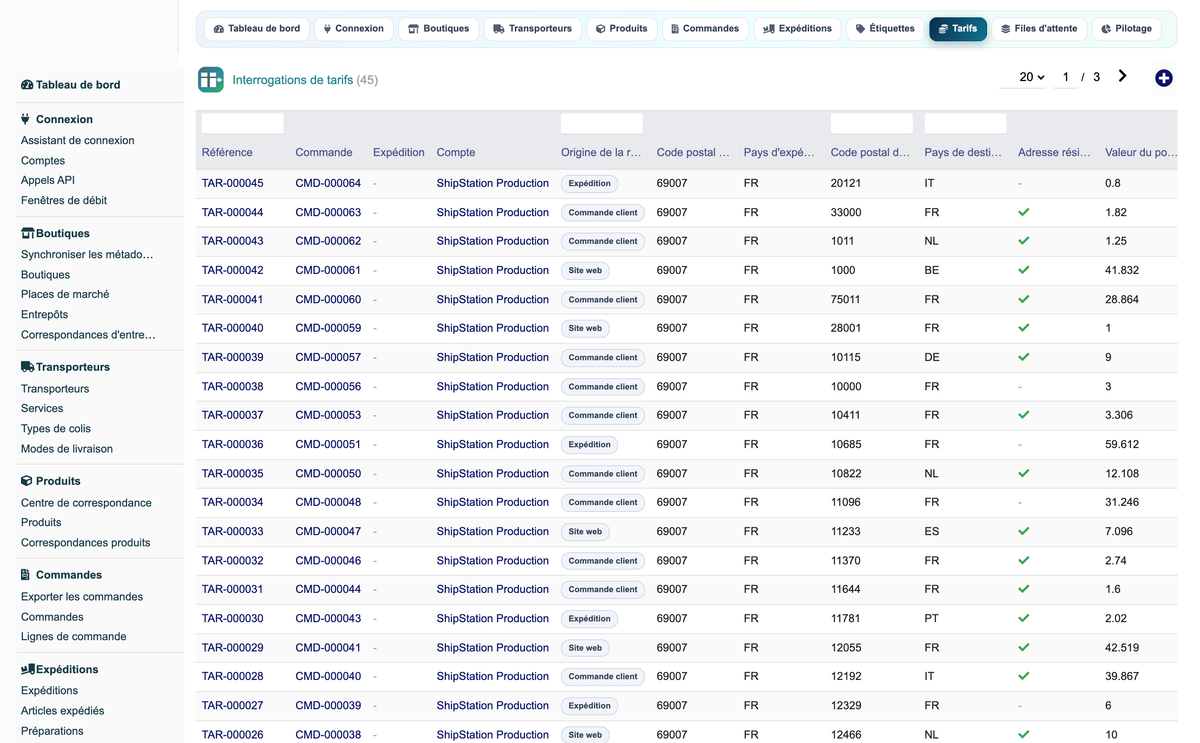
Task: Open Assistant de connexion in sidebar
Action: pos(78,141)
